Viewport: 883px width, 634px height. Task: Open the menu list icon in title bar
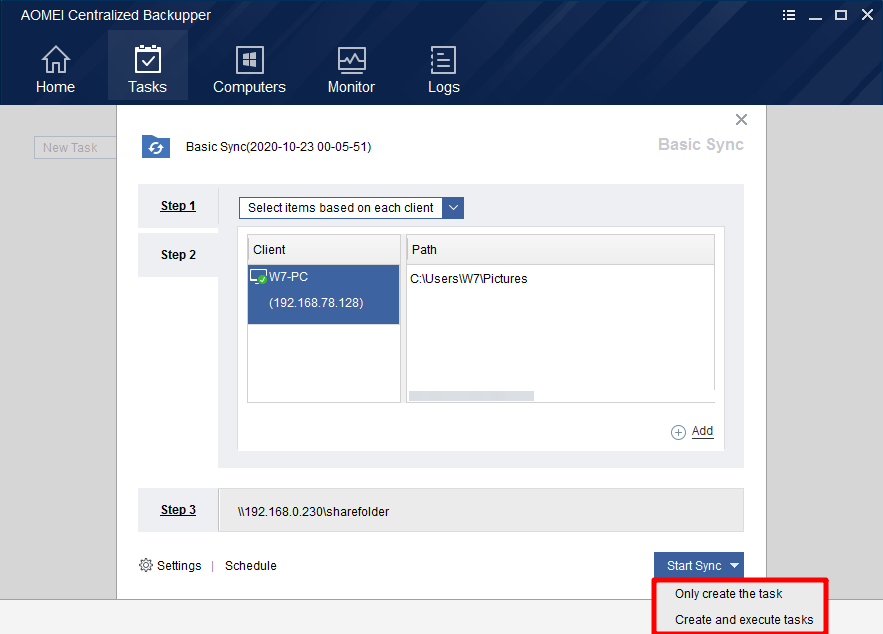click(789, 15)
